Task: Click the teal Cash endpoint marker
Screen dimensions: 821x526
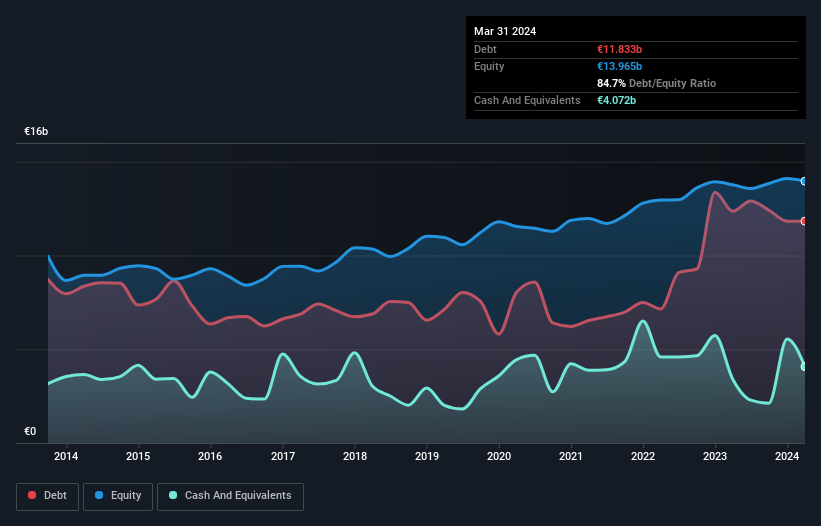Action: 804,366
